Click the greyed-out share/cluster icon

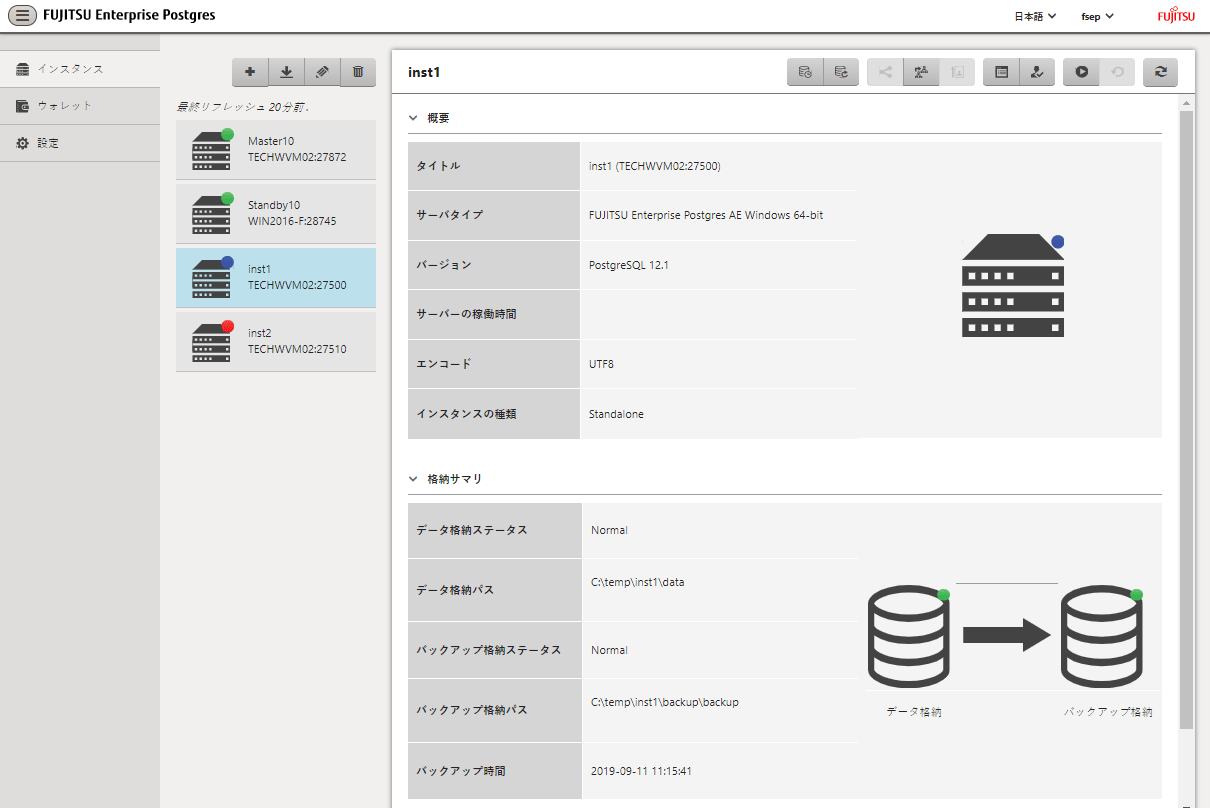click(885, 72)
